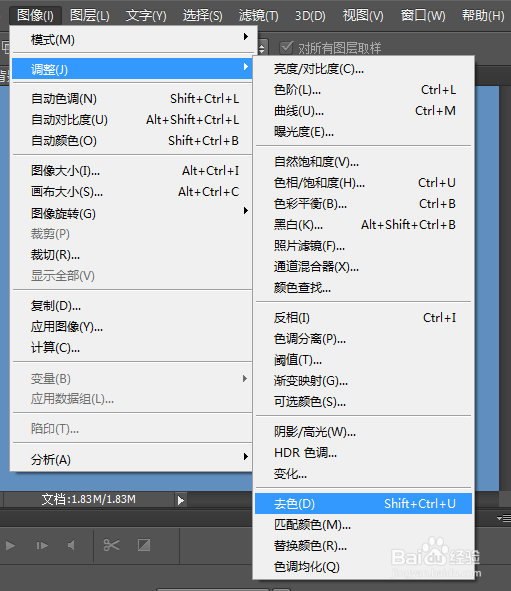Viewport: 511px width, 591px height.
Task: Open 色调分离(P)... adjustment
Action: [x=363, y=339]
